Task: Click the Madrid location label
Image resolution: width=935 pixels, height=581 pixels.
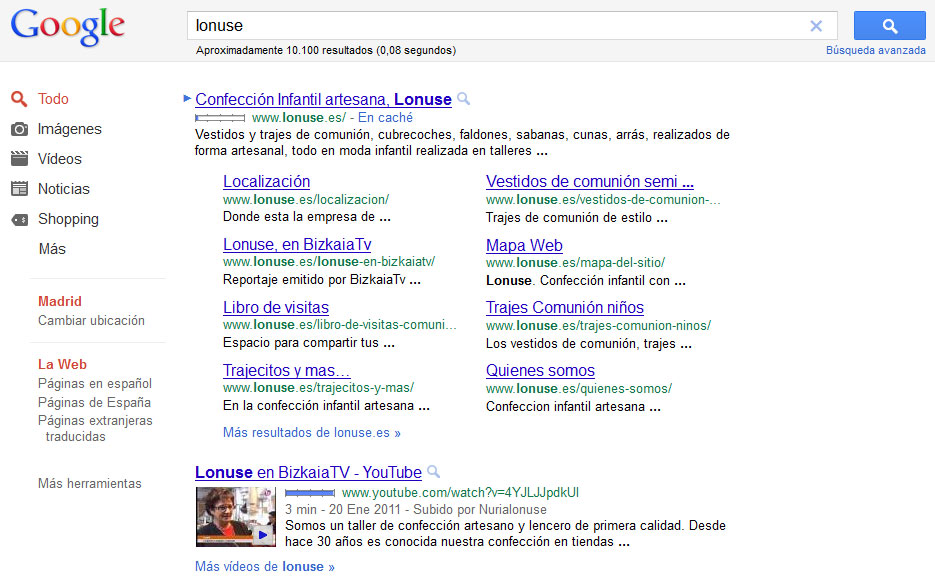Action: click(x=60, y=301)
